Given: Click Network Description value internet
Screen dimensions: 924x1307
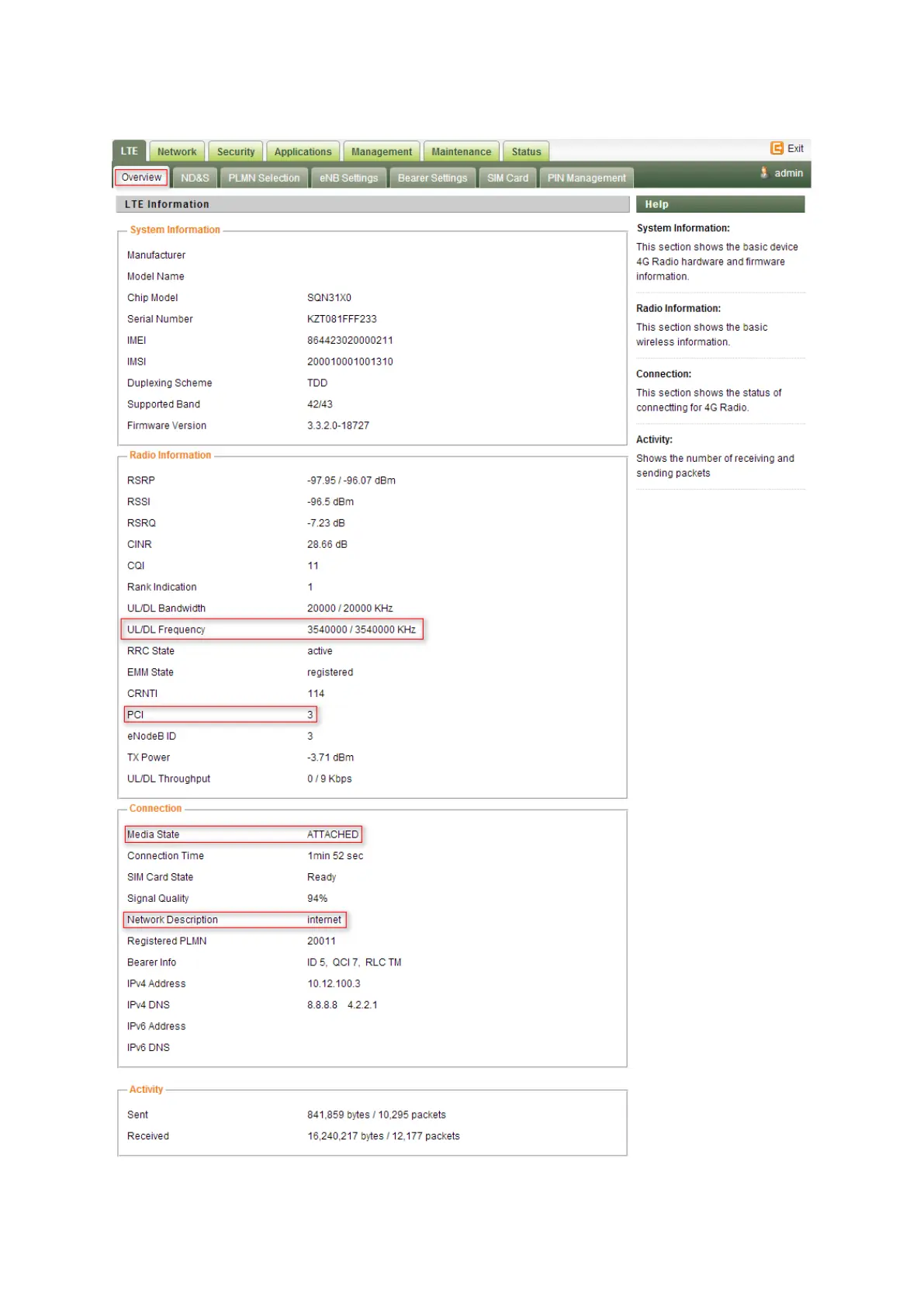Looking at the screenshot, I should (x=324, y=920).
